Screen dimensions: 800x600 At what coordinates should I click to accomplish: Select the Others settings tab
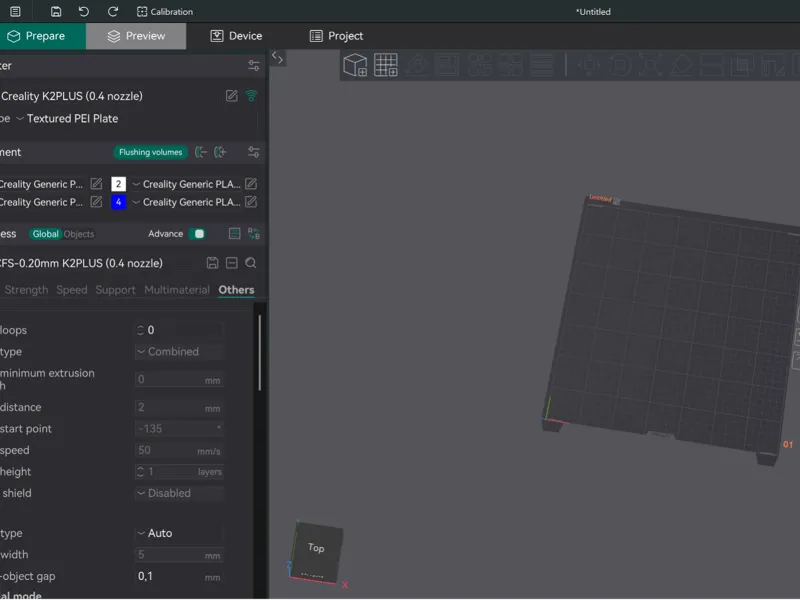click(236, 290)
